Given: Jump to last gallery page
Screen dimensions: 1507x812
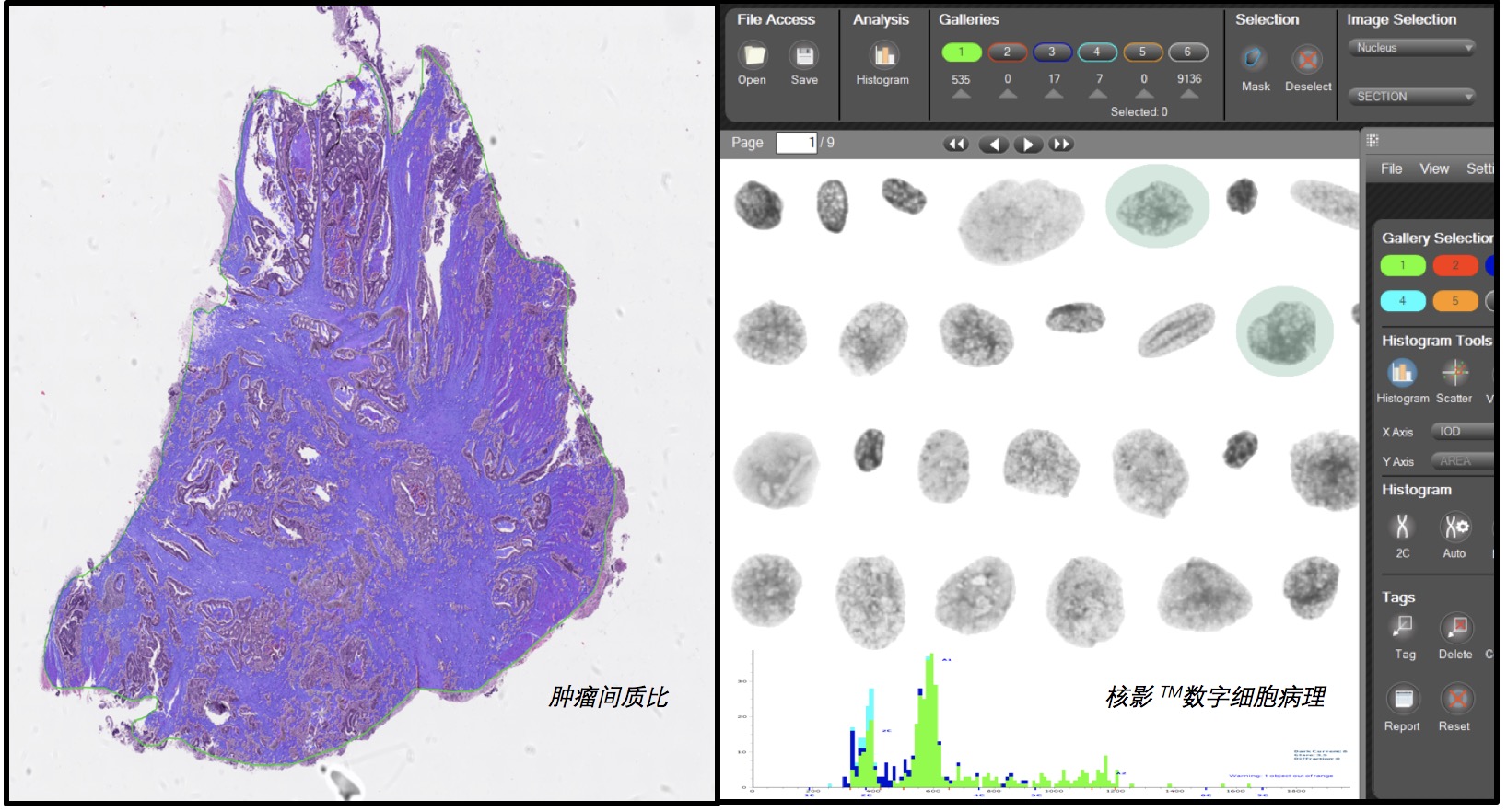Looking at the screenshot, I should [x=1061, y=144].
